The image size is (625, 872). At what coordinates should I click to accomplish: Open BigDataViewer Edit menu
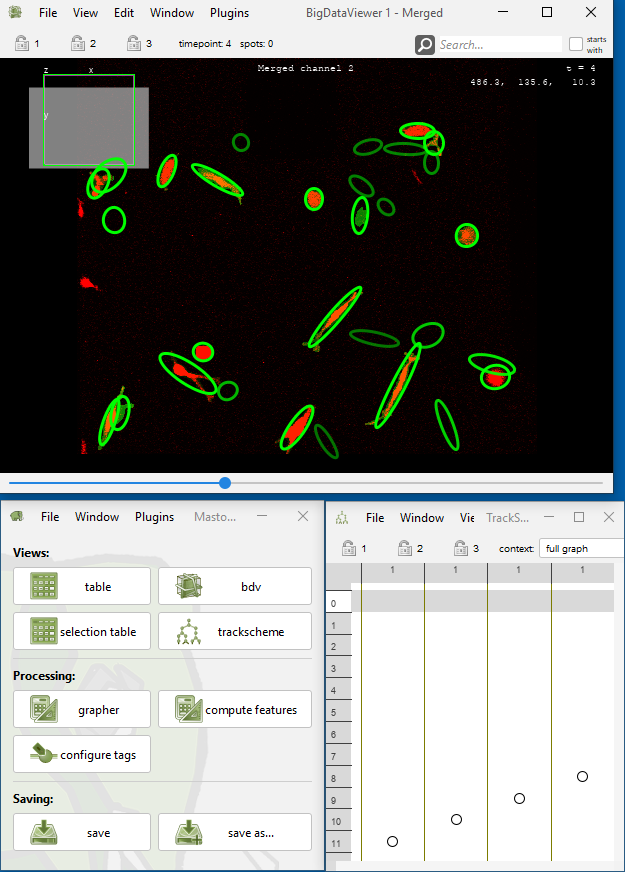[123, 13]
